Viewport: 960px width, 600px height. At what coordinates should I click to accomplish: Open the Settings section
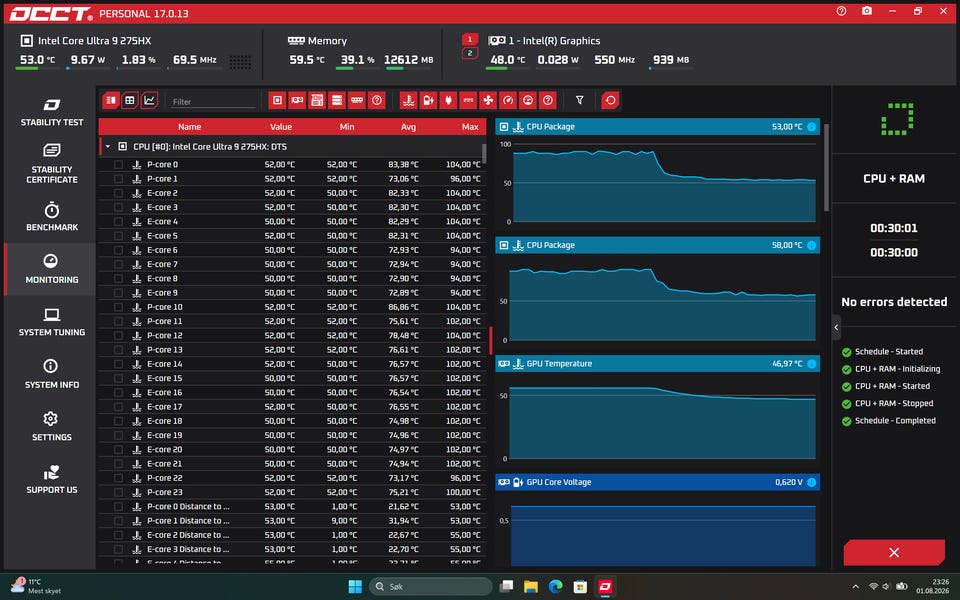tap(51, 427)
